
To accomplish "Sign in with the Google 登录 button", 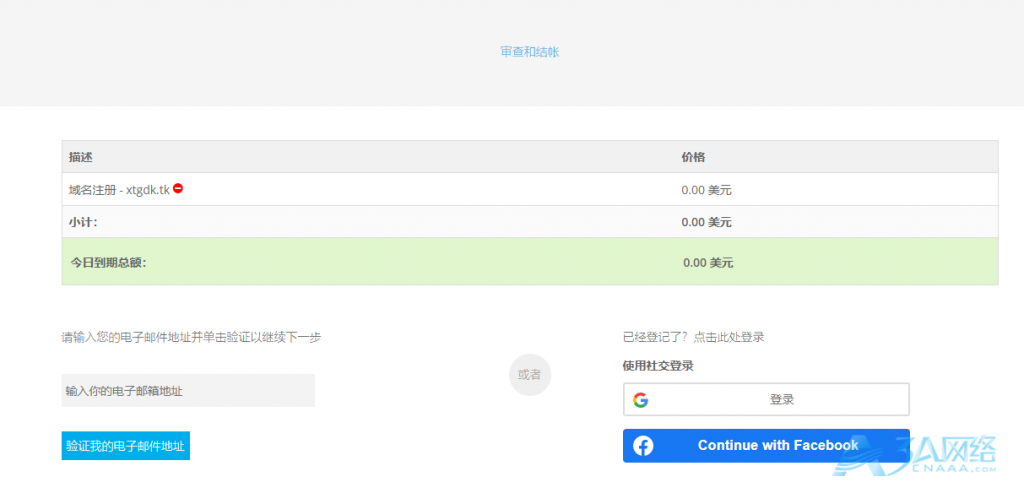I will coord(766,400).
